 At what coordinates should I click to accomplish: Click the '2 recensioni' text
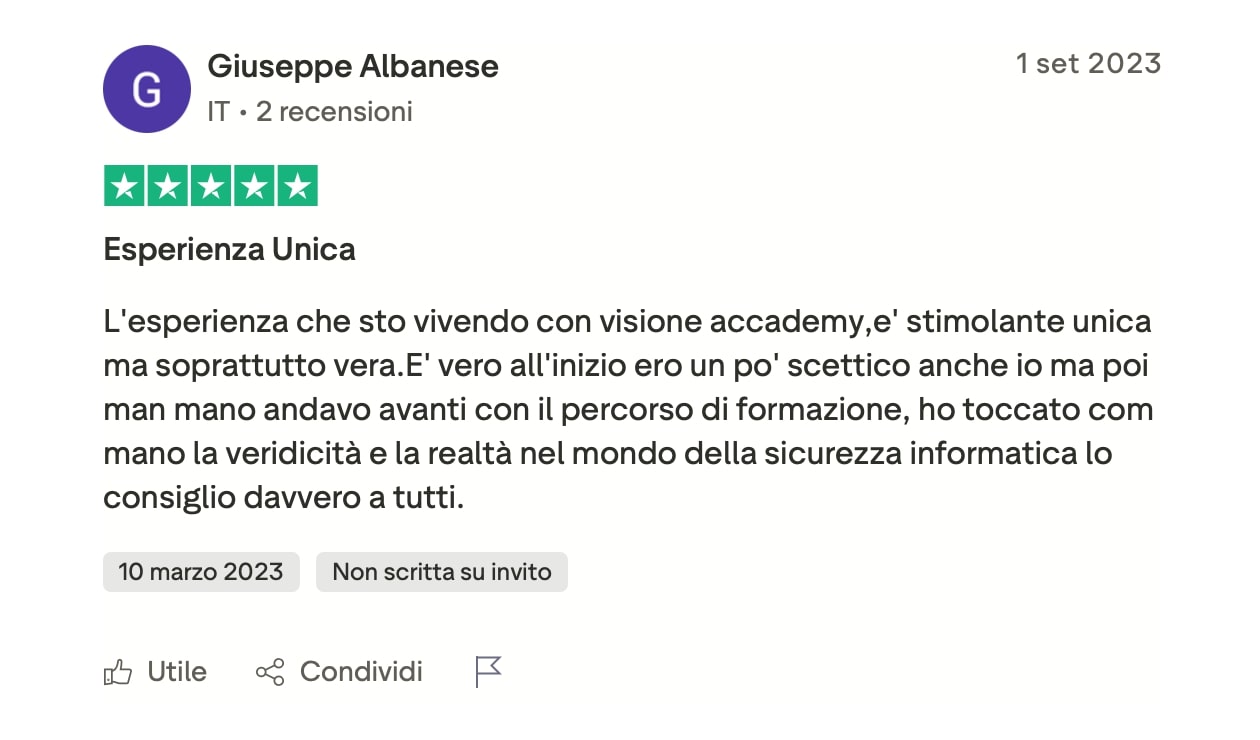click(x=334, y=111)
